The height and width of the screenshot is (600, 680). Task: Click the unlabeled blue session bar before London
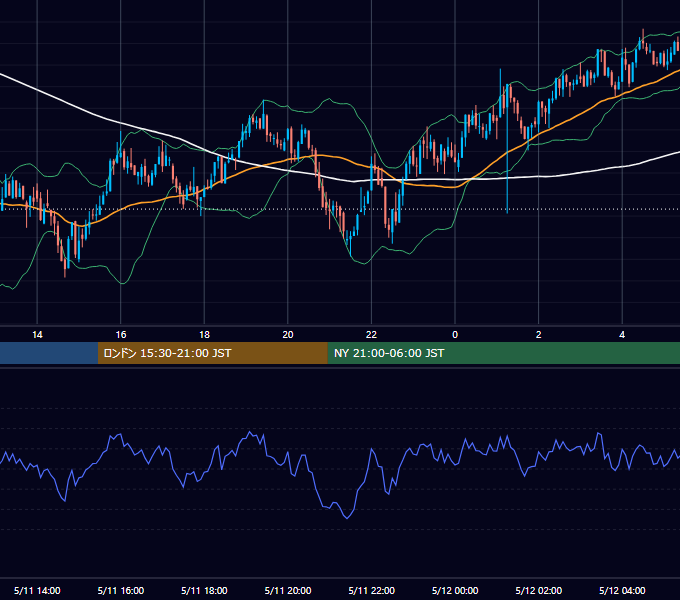pyautogui.click(x=49, y=353)
